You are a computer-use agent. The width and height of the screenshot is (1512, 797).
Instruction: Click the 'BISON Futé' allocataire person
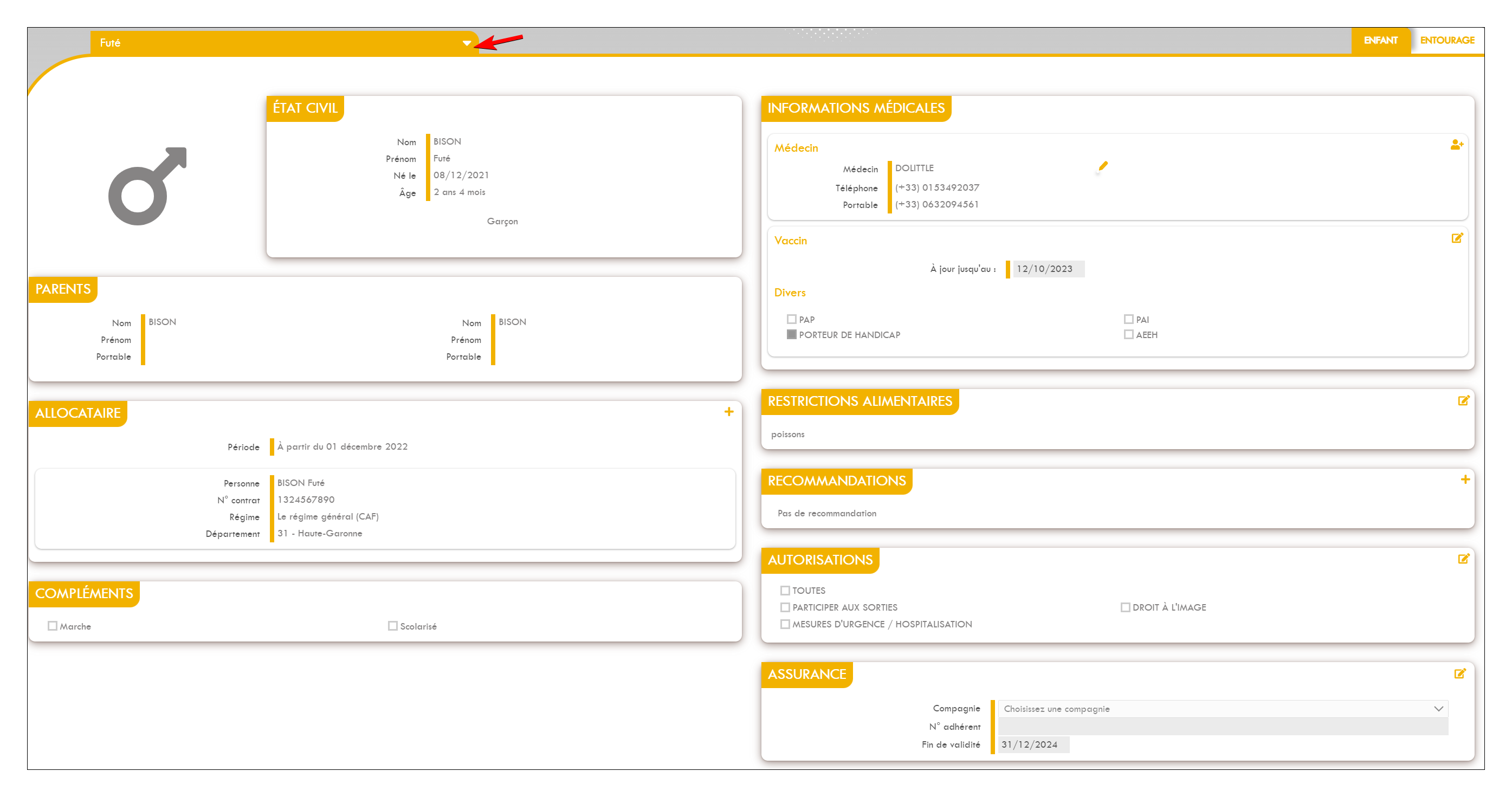pyautogui.click(x=301, y=483)
